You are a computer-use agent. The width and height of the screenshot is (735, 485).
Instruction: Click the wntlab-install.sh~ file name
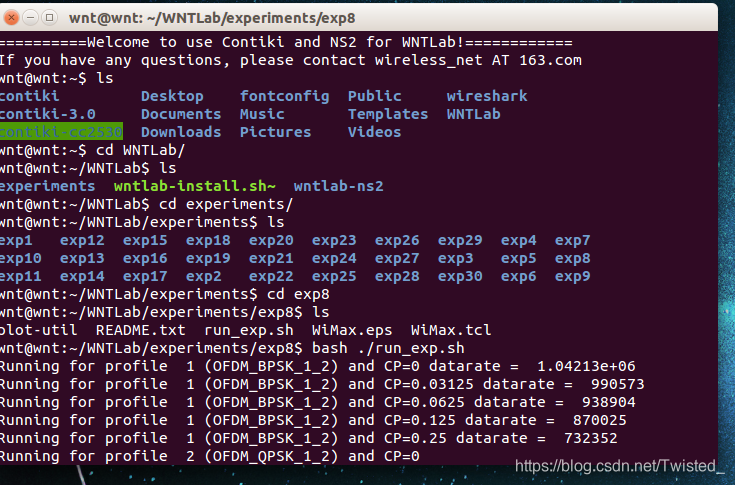point(195,186)
